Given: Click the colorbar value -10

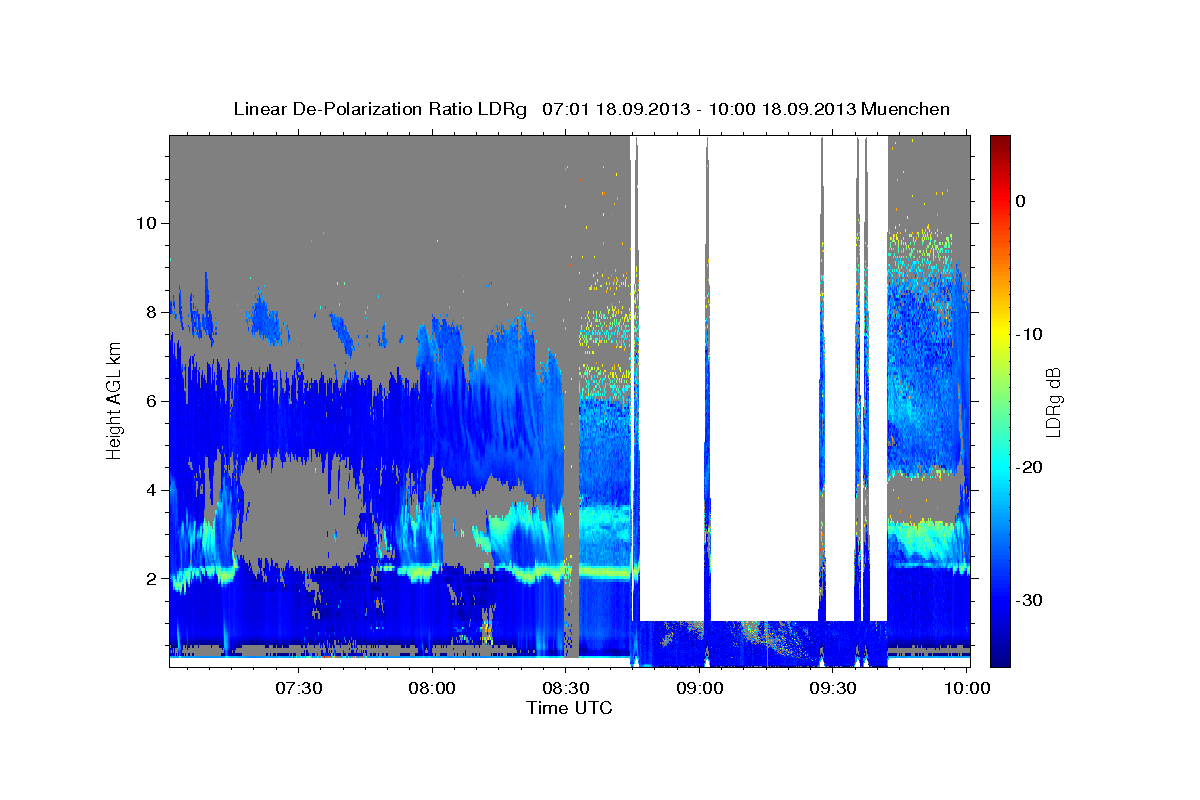Looking at the screenshot, I should 1029,334.
